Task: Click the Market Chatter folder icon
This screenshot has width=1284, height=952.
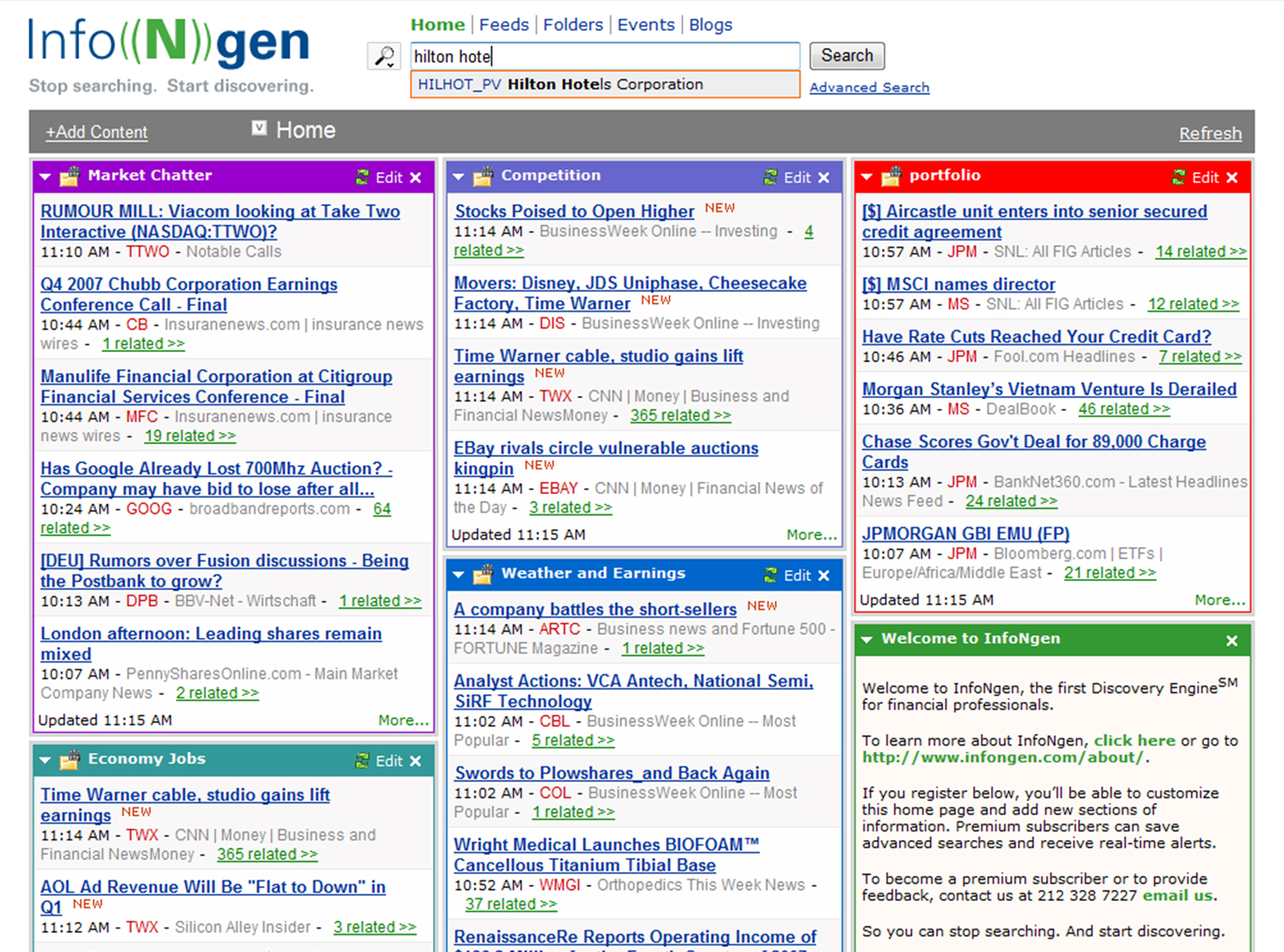Action: 69,176
